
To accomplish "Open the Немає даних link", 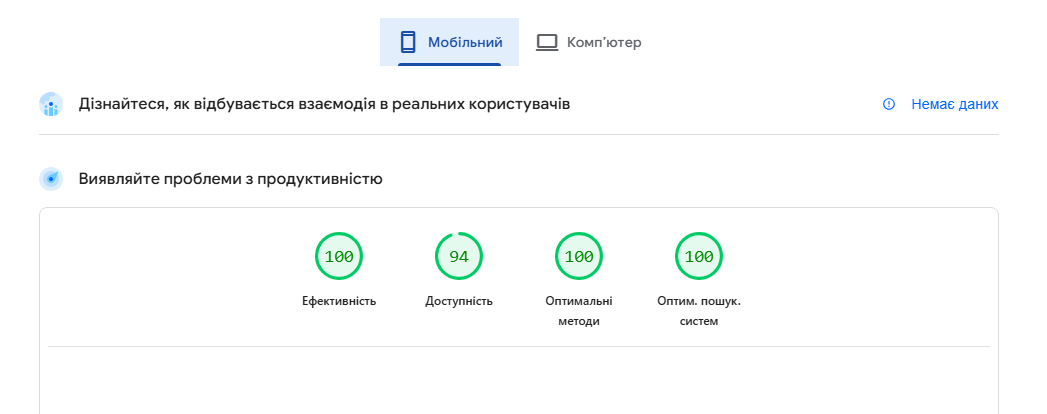I will pos(954,104).
